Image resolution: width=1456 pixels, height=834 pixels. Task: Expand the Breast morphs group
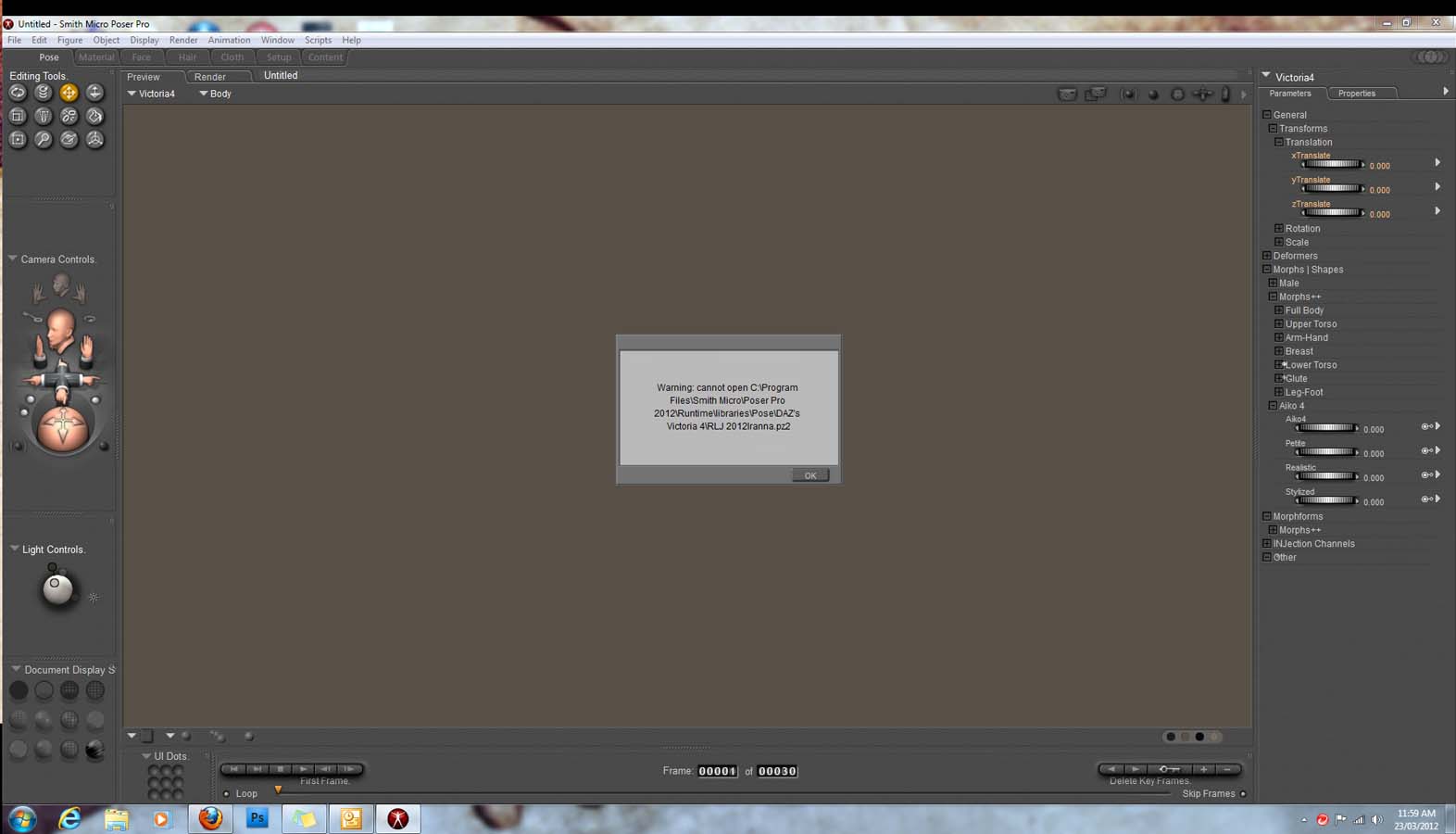1279,351
